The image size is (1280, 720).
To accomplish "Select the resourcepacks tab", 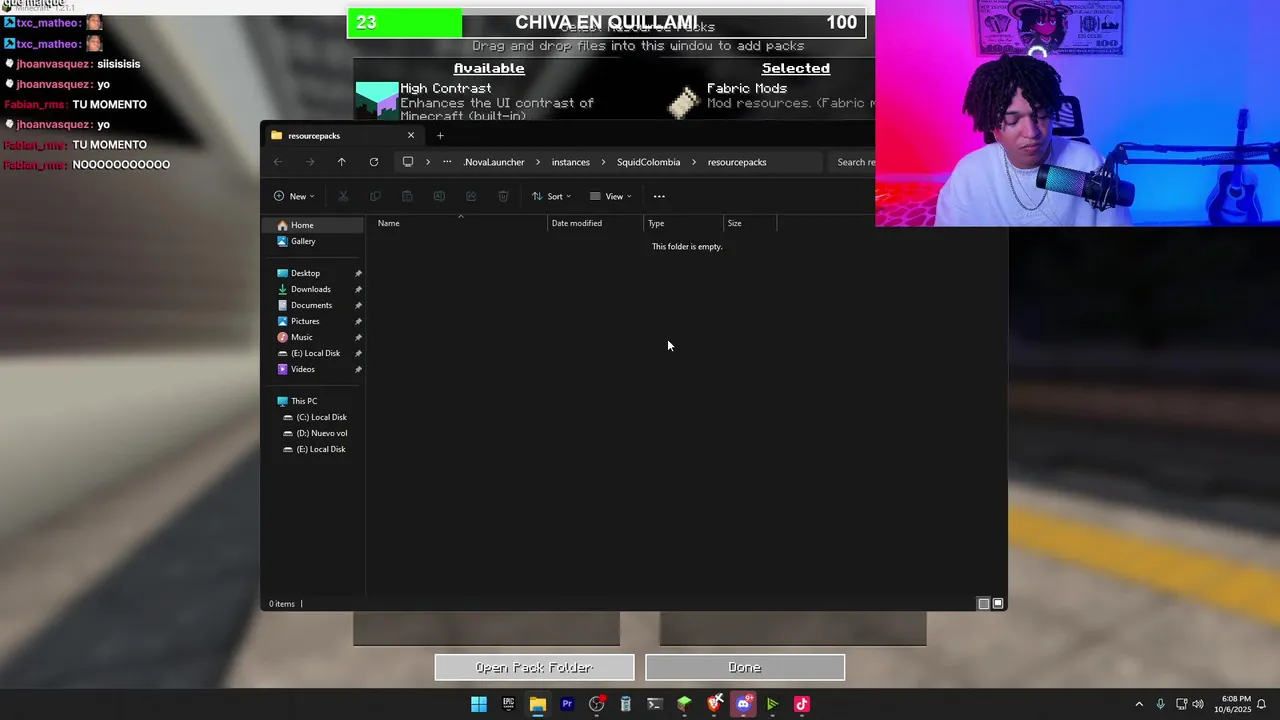I will (343, 135).
